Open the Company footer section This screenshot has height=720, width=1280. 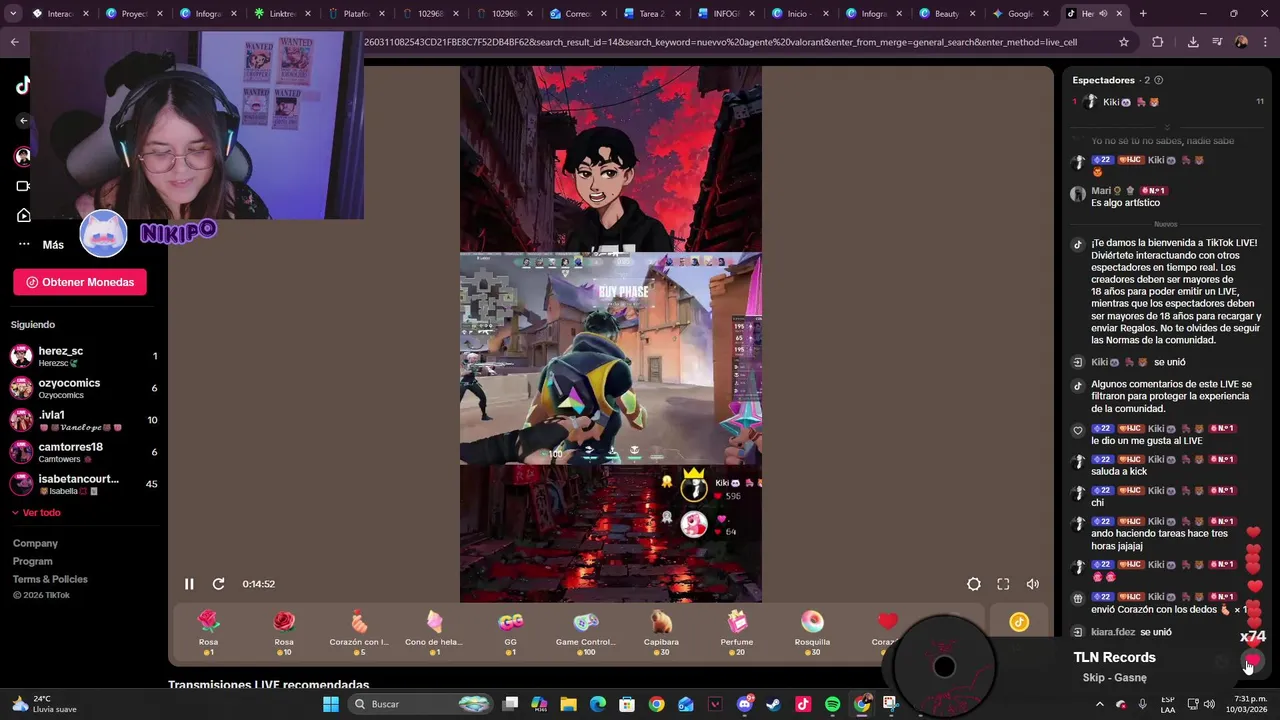click(x=35, y=543)
